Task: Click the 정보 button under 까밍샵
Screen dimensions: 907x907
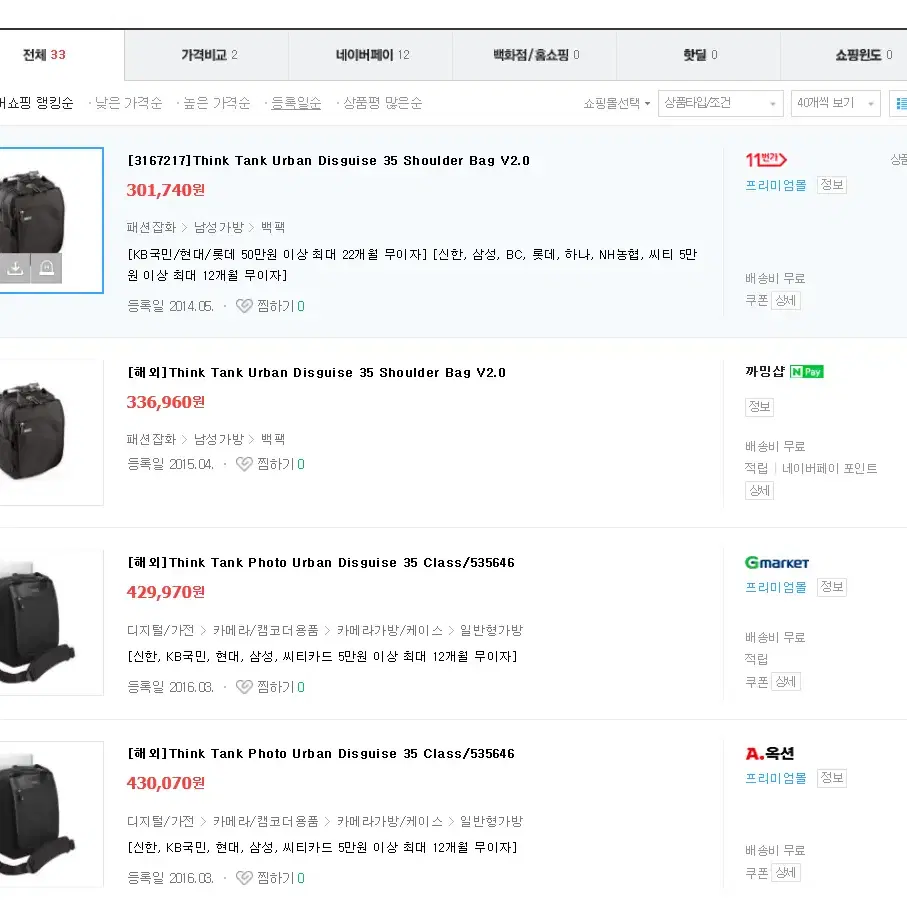Action: (759, 407)
